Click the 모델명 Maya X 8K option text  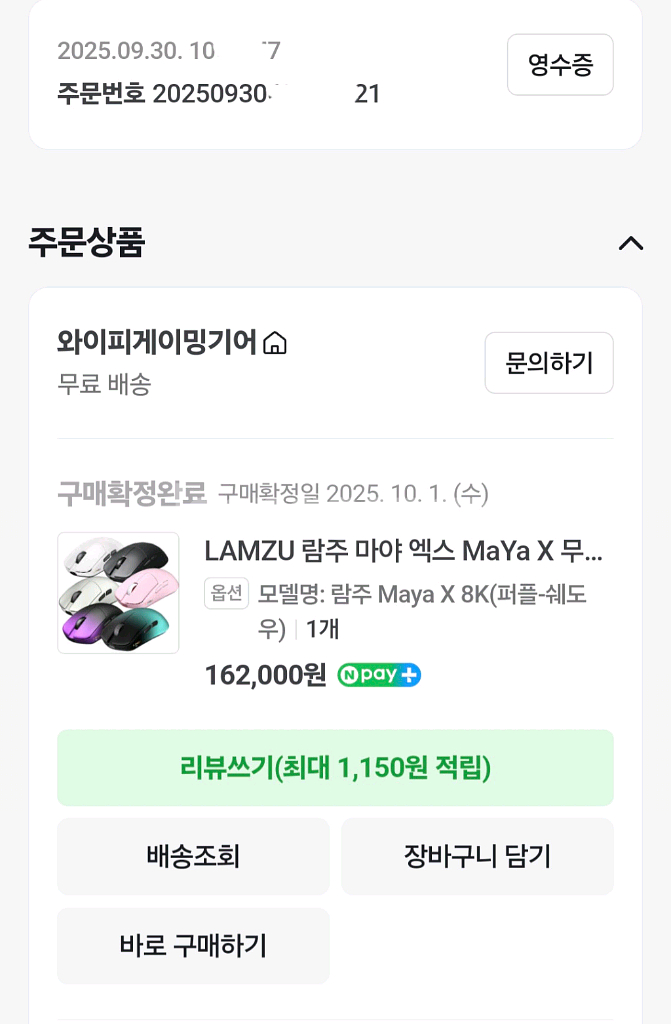(x=420, y=595)
